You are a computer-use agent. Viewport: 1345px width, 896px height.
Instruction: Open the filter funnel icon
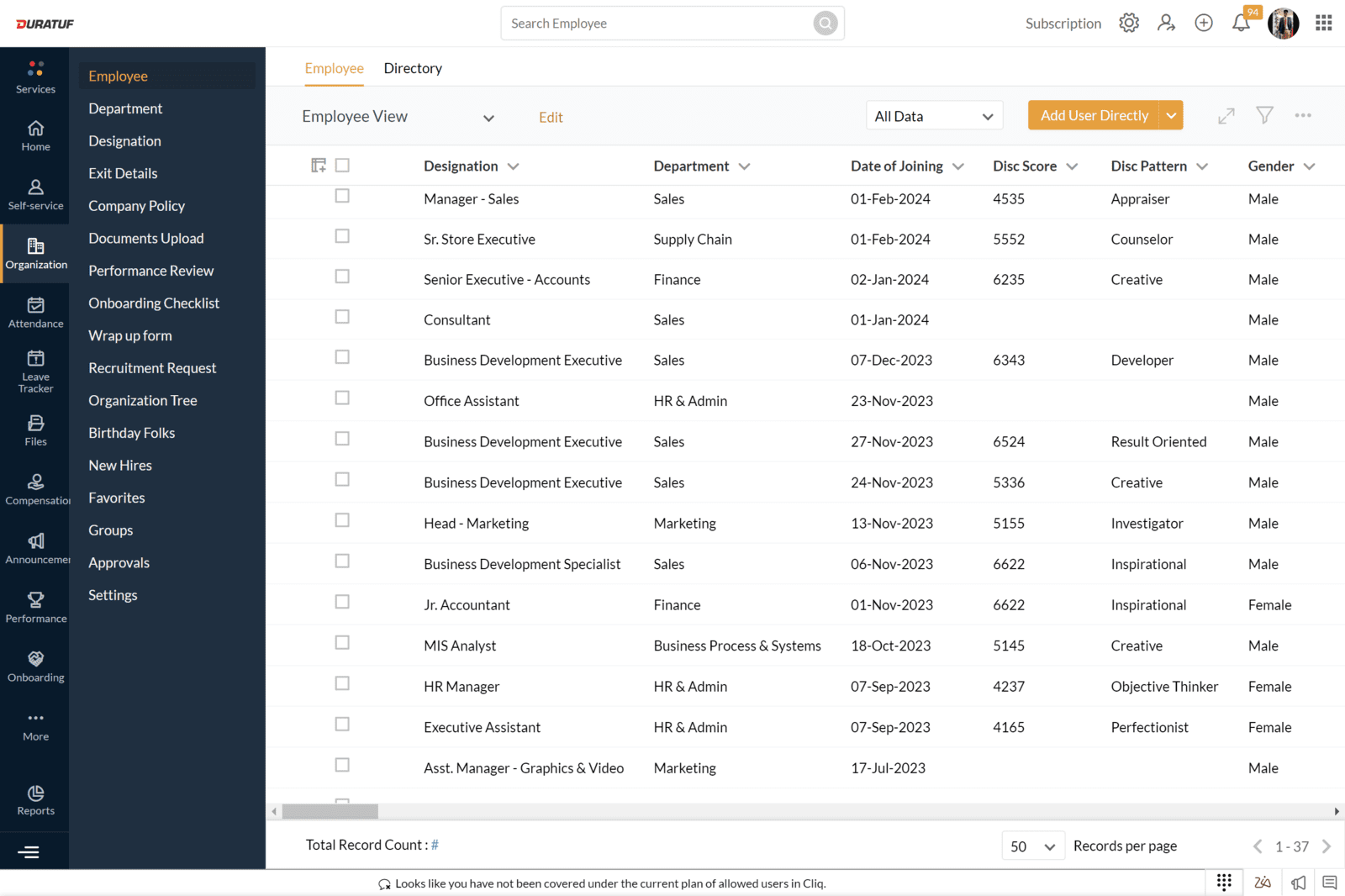(x=1264, y=115)
